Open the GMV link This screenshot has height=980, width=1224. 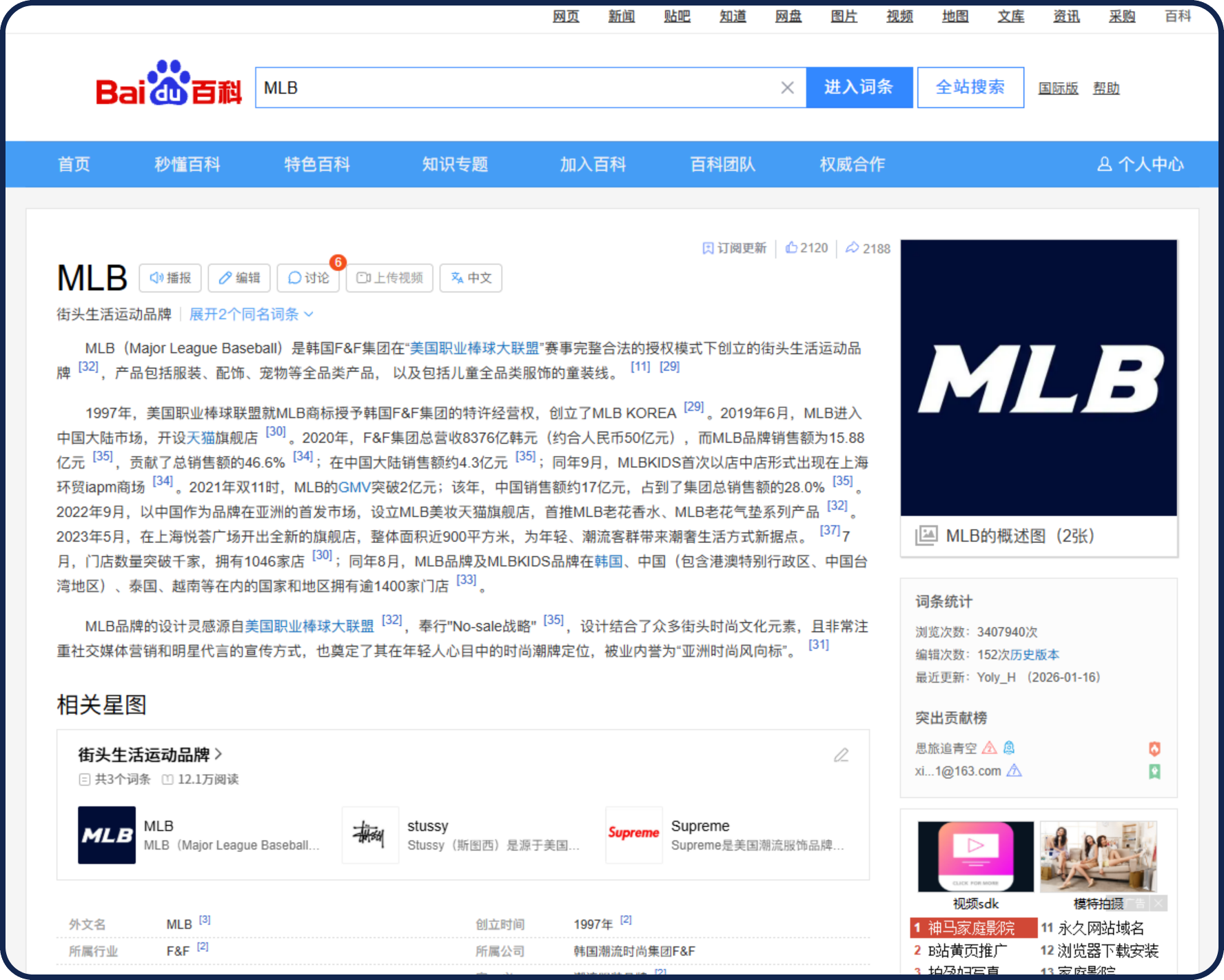click(354, 487)
